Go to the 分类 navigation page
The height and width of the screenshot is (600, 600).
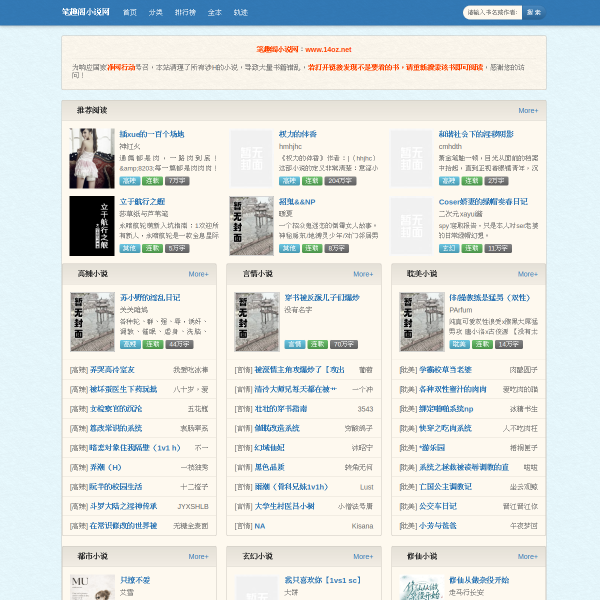click(x=156, y=12)
